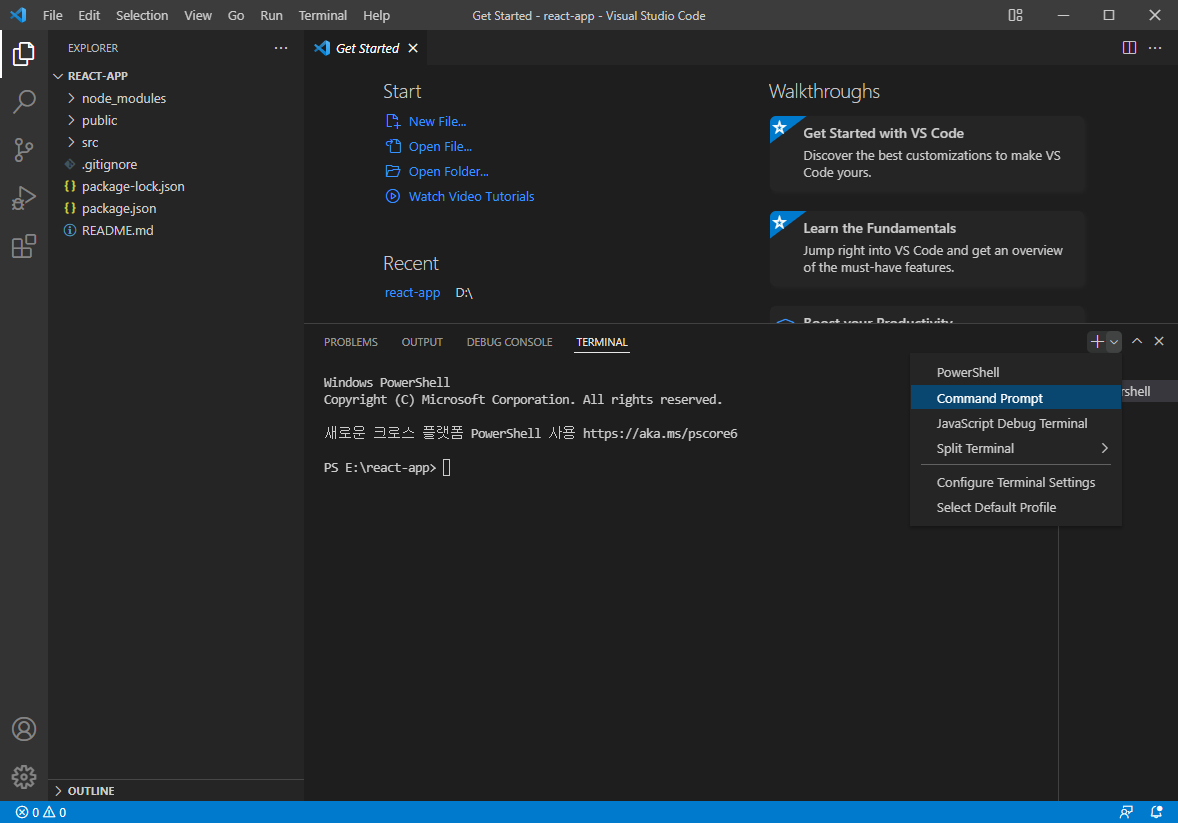Open the Terminal menu

click(323, 15)
